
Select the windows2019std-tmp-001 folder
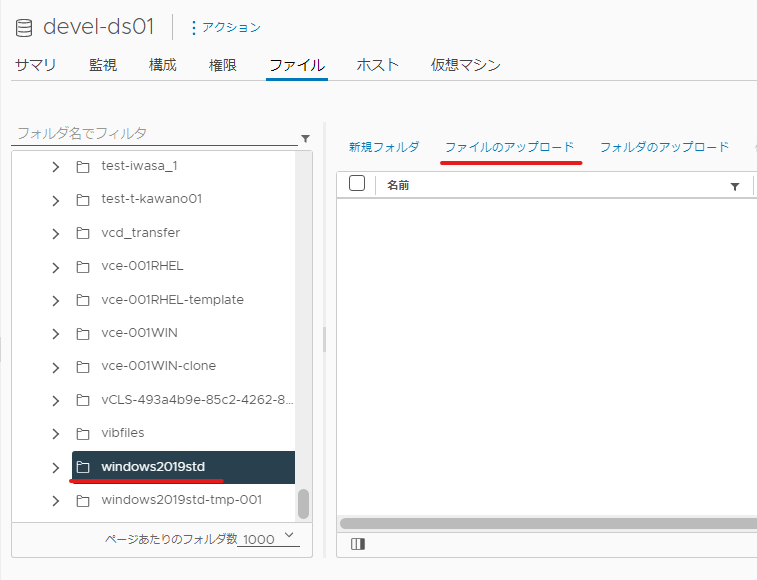(182, 500)
